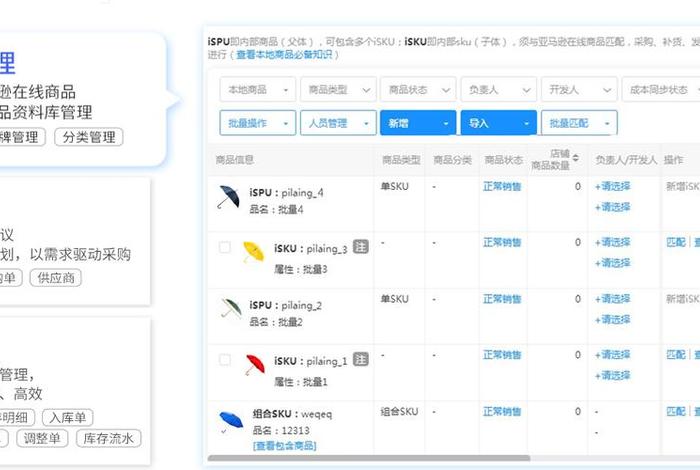Tick the checkbox for iSKU pilaing_1
The image size is (700, 470).
click(225, 359)
